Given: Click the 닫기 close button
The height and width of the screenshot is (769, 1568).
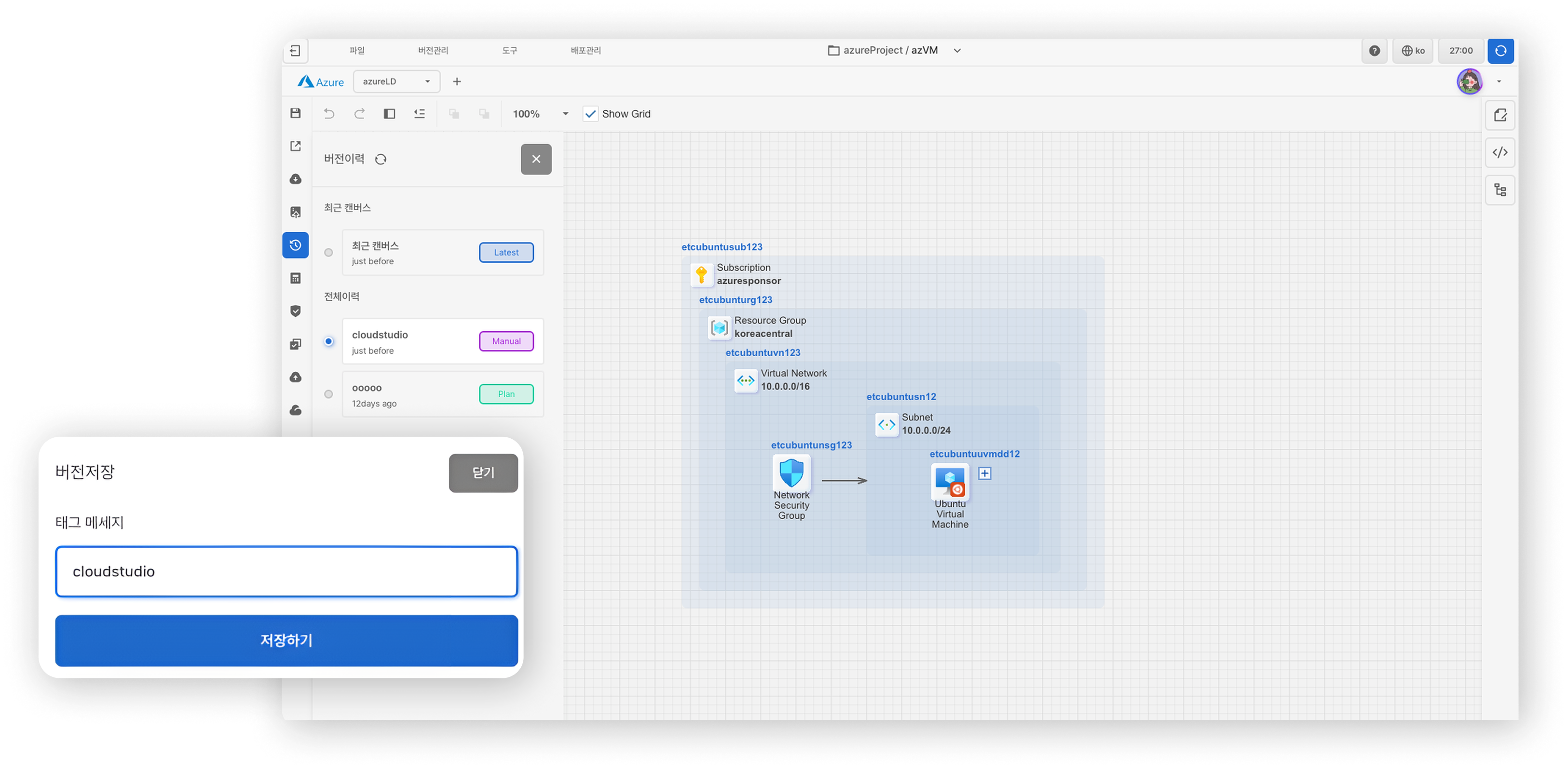Looking at the screenshot, I should [x=483, y=472].
